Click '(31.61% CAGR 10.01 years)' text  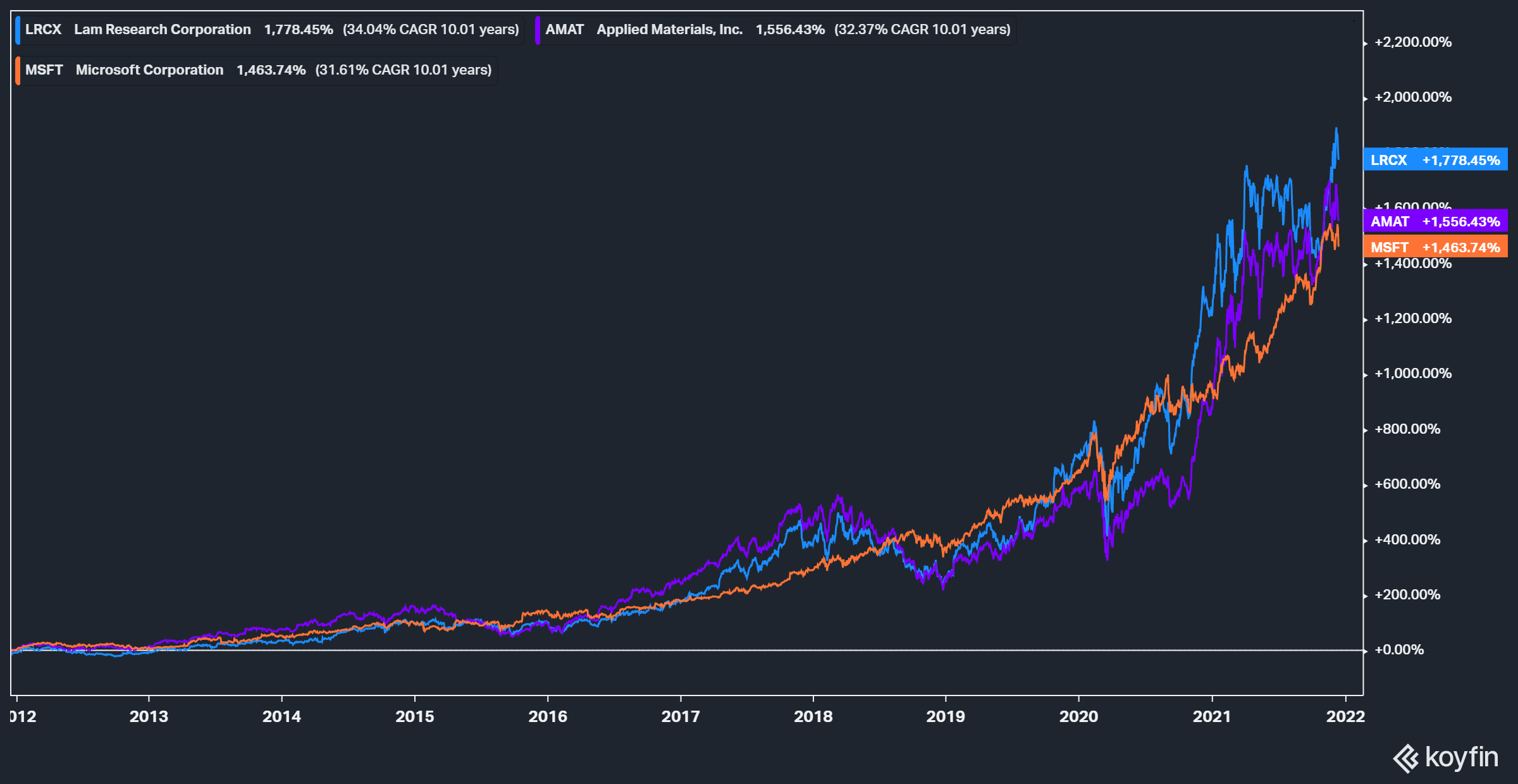pos(404,70)
